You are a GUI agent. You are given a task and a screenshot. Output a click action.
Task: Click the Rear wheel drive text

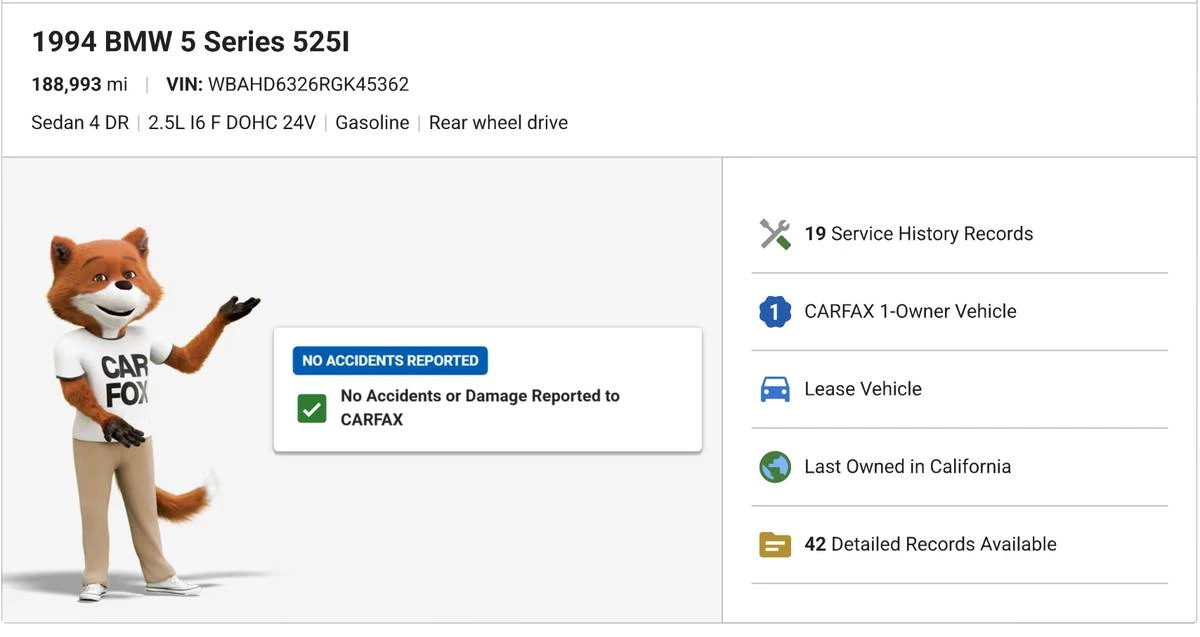click(498, 123)
